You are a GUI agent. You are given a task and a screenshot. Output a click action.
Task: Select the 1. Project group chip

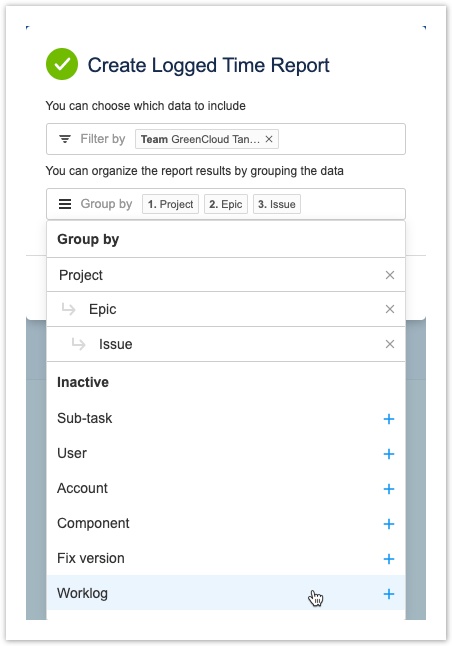[x=171, y=204]
